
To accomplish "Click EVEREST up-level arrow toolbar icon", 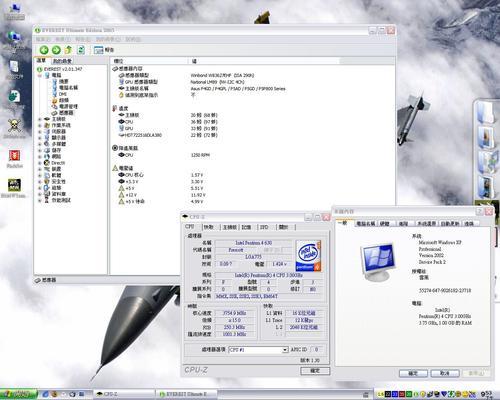I will tap(68, 50).
